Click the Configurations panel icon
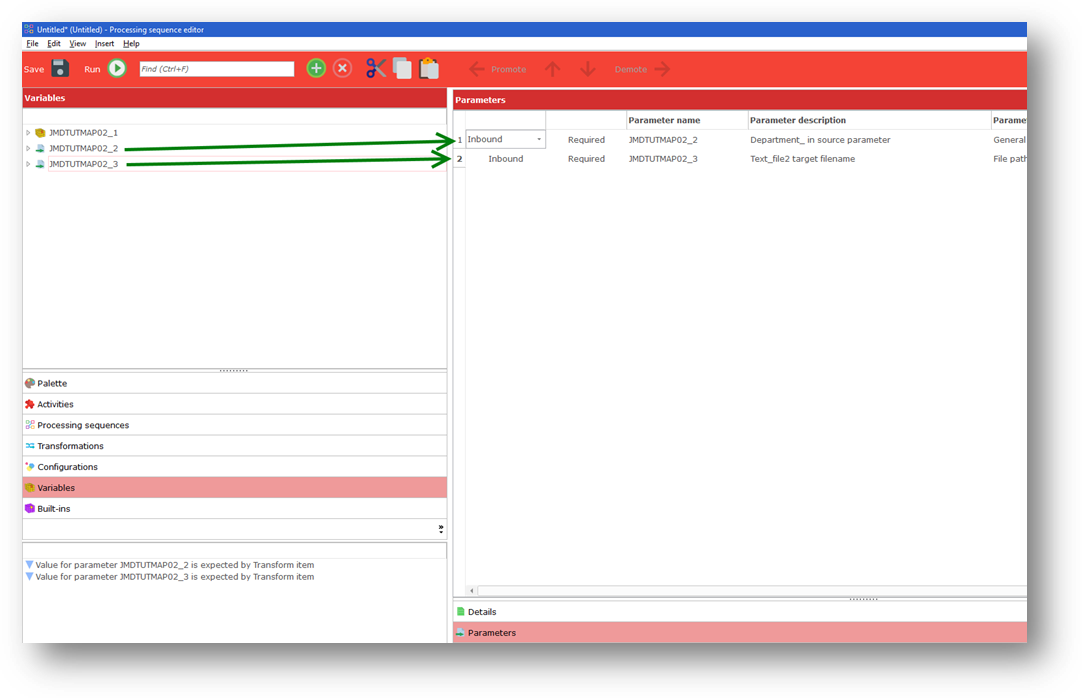The image size is (1082, 698). [x=30, y=466]
